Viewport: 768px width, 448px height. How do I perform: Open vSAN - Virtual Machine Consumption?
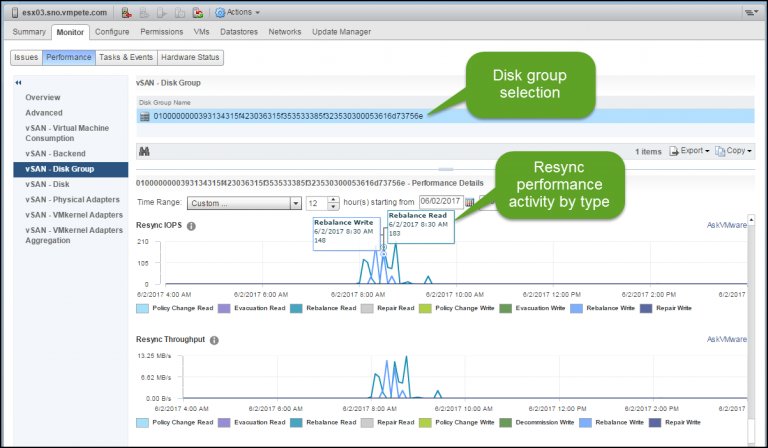[x=67, y=133]
